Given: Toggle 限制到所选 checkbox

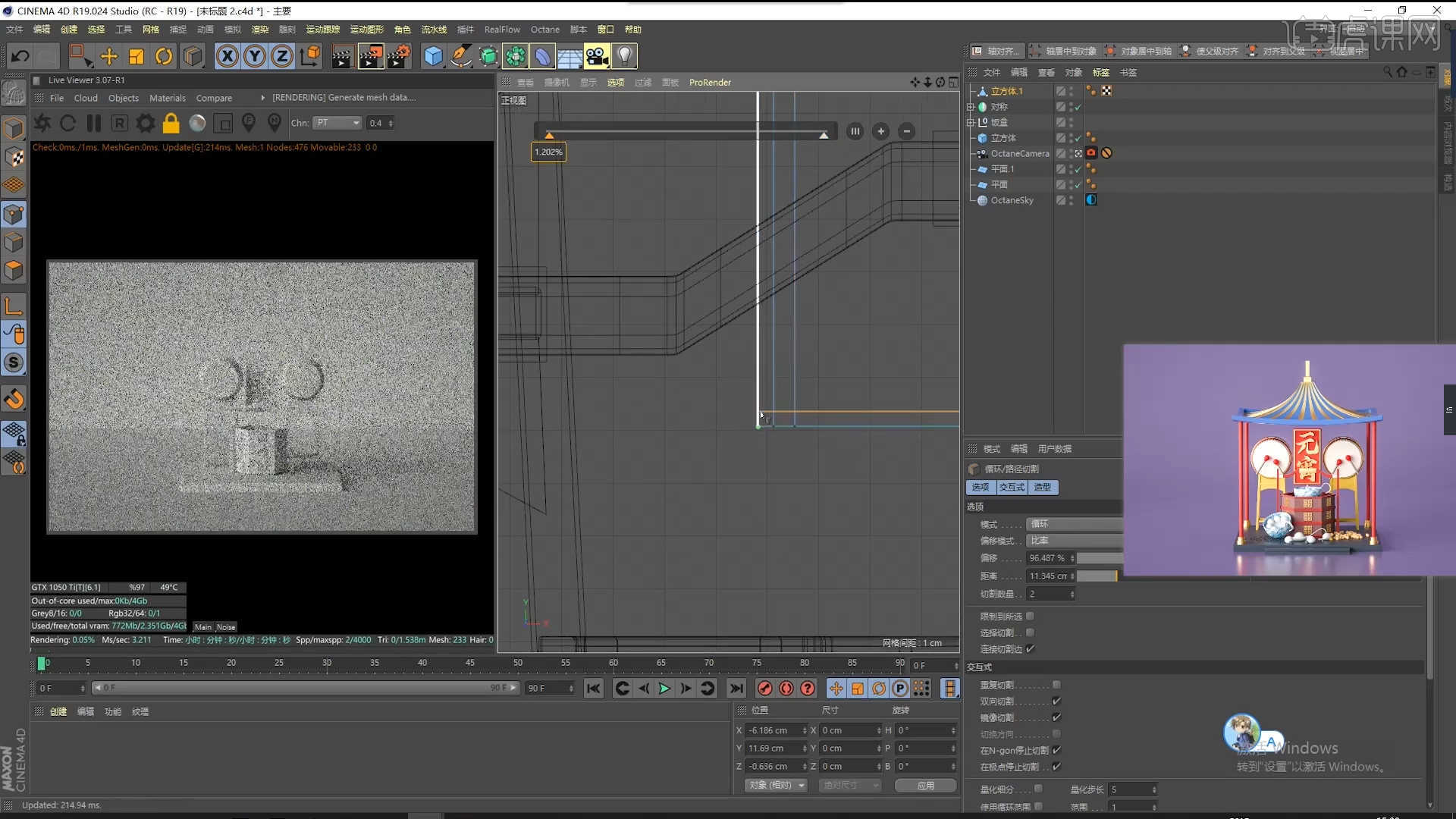Looking at the screenshot, I should click(x=1030, y=617).
